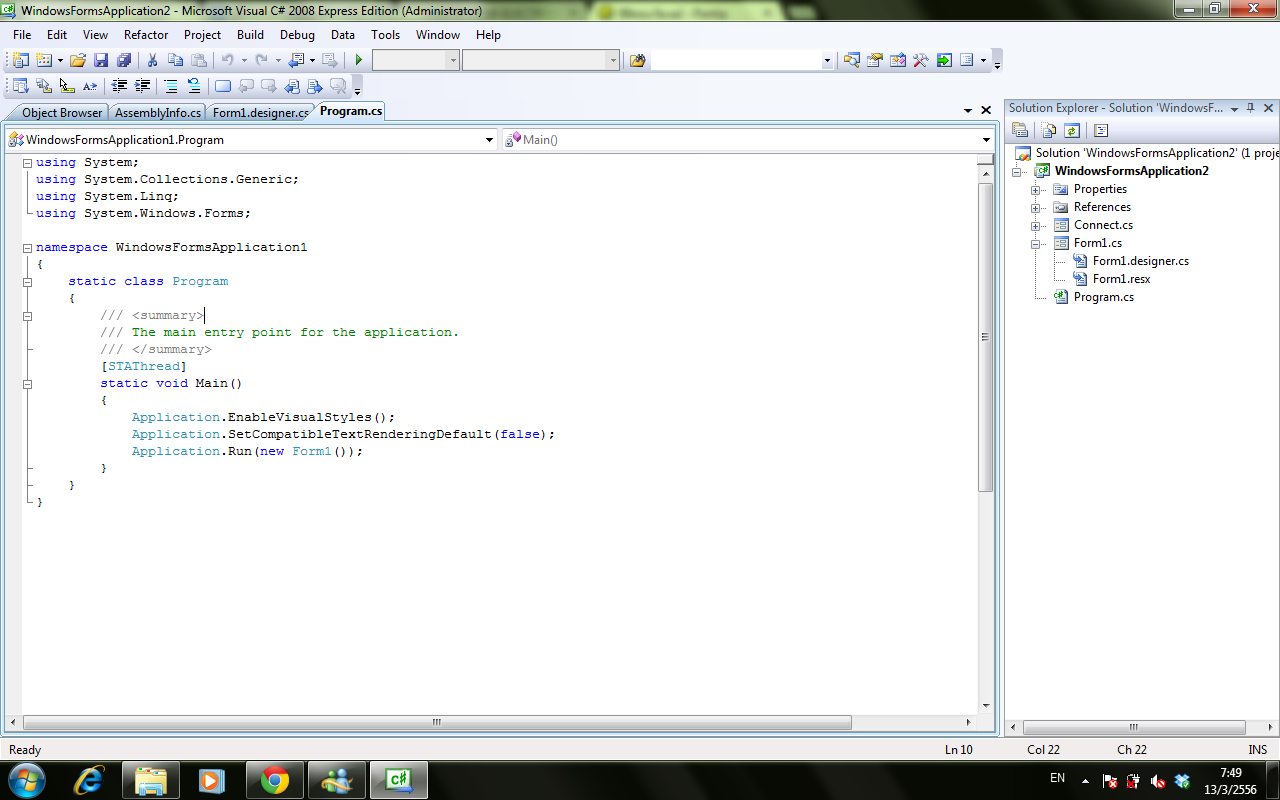Click the Cut scissors icon
This screenshot has width=1280, height=800.
tap(153, 61)
